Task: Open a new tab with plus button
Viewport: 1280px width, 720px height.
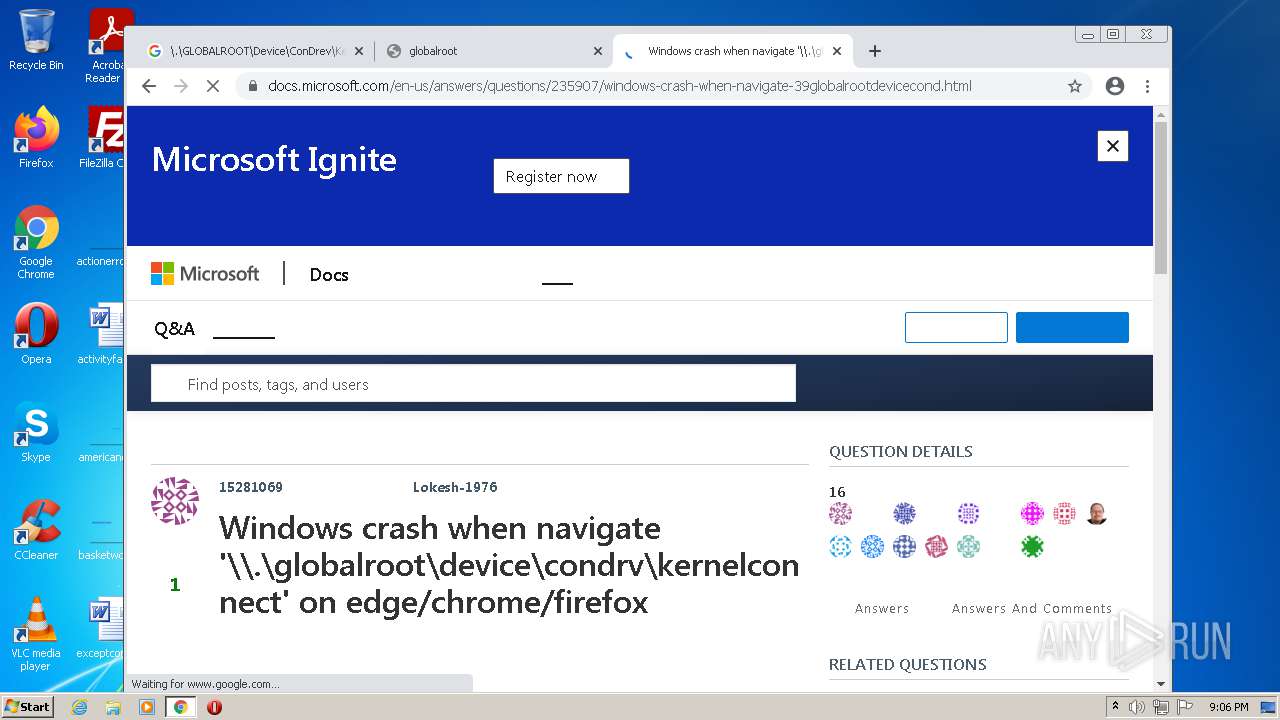Action: 875,51
